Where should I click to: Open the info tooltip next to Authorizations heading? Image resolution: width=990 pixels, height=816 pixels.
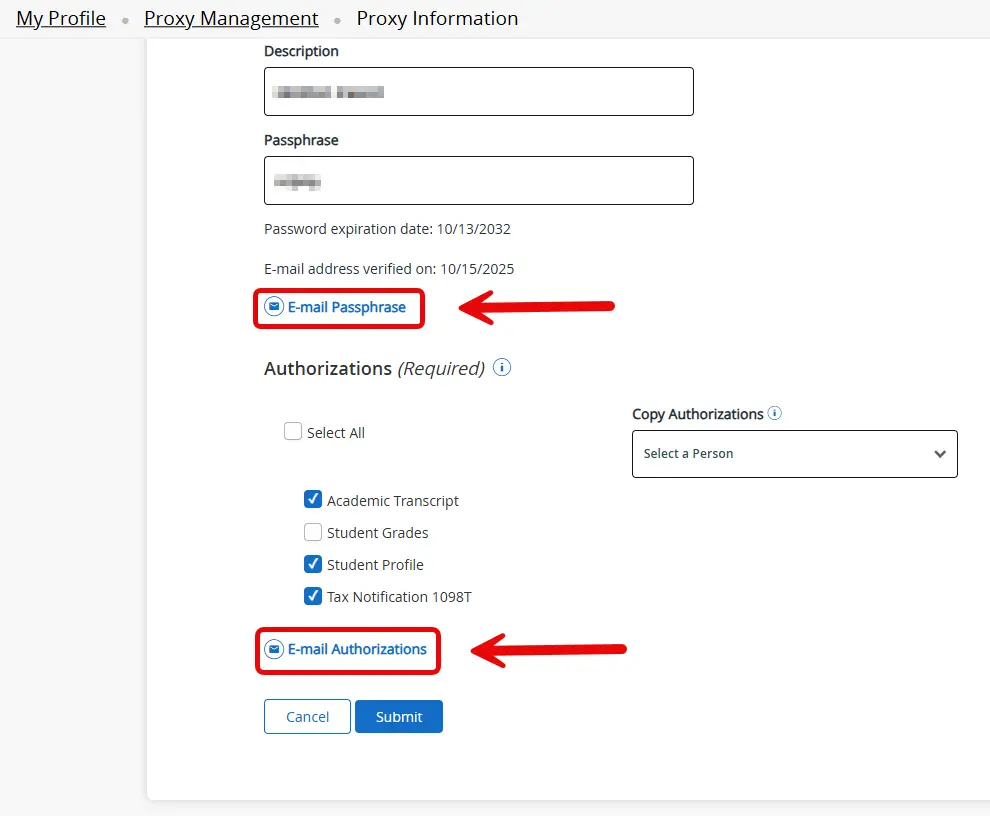501,367
